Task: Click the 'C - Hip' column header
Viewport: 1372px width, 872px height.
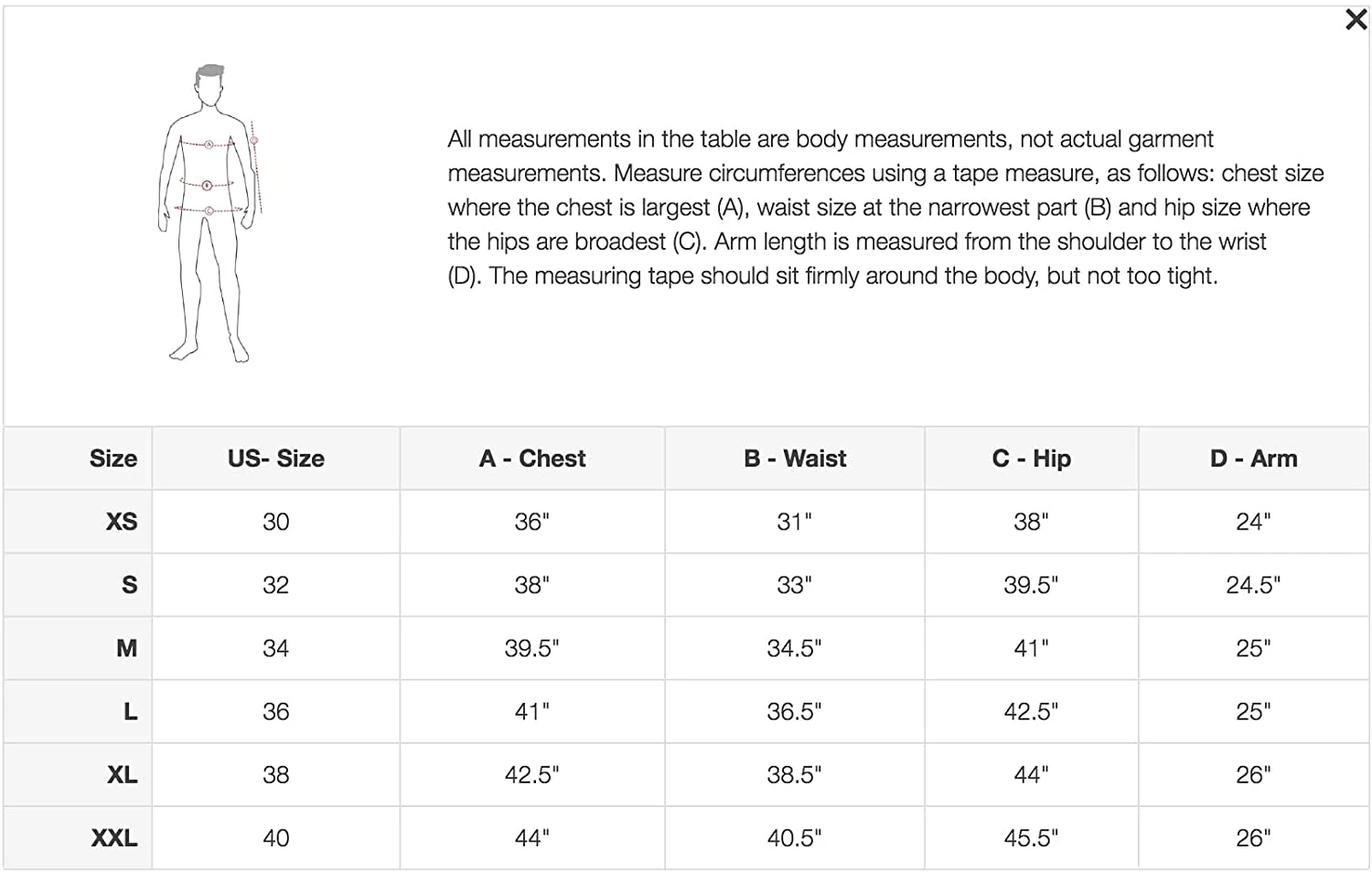Action: click(1031, 458)
